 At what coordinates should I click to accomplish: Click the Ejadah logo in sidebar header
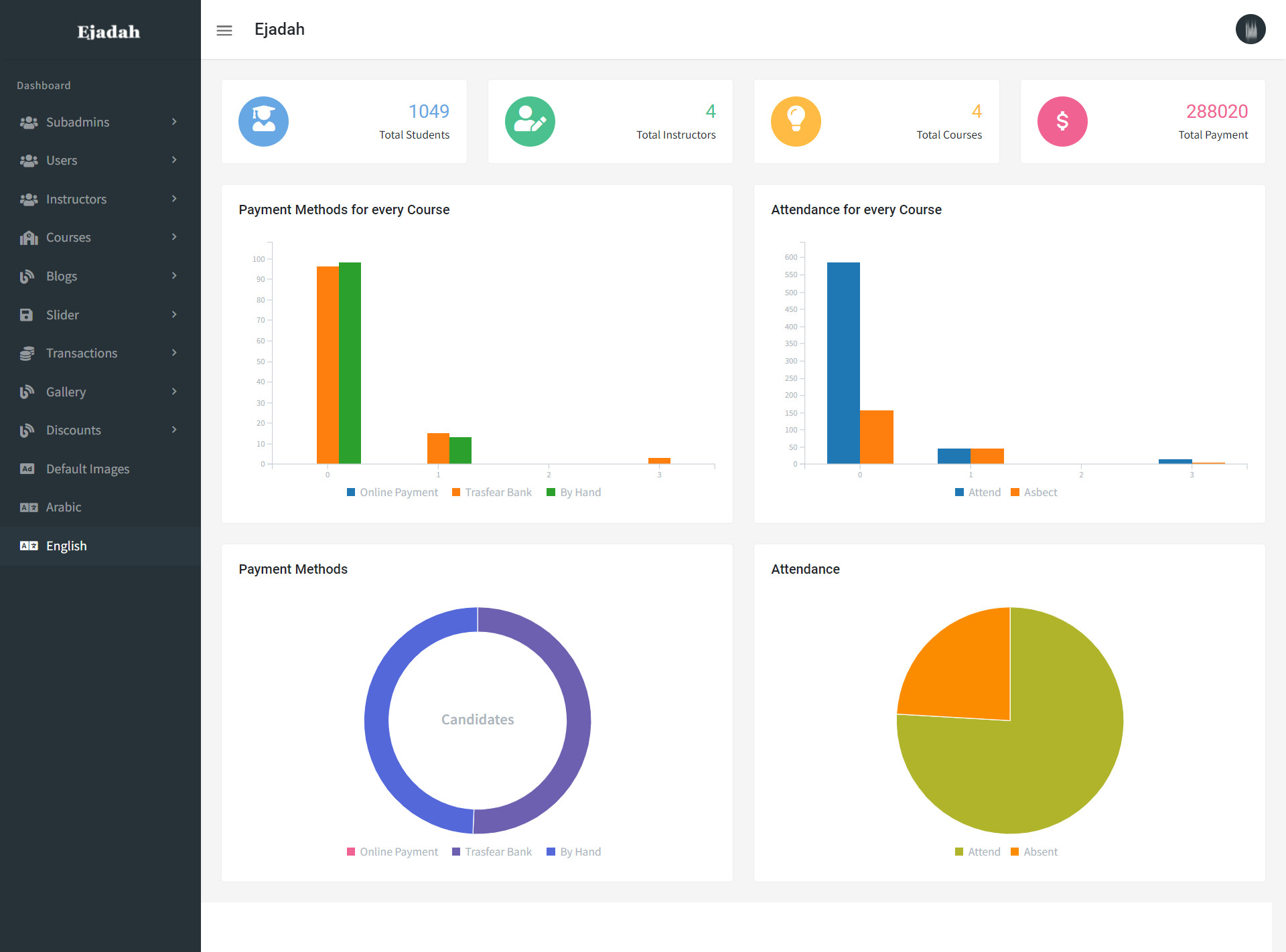pyautogui.click(x=109, y=31)
